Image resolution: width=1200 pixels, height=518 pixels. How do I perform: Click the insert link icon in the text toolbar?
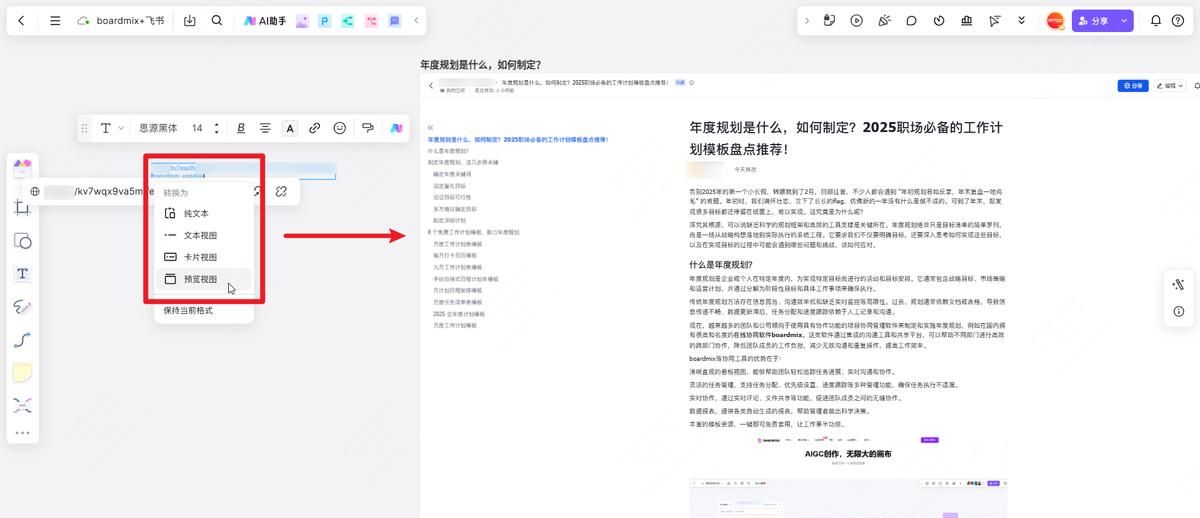315,128
